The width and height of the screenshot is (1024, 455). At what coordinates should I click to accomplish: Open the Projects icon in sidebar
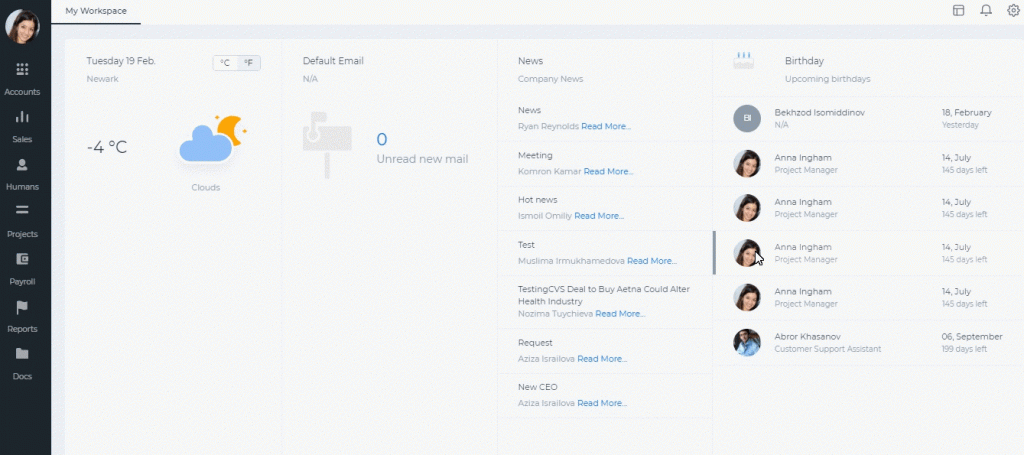22,210
